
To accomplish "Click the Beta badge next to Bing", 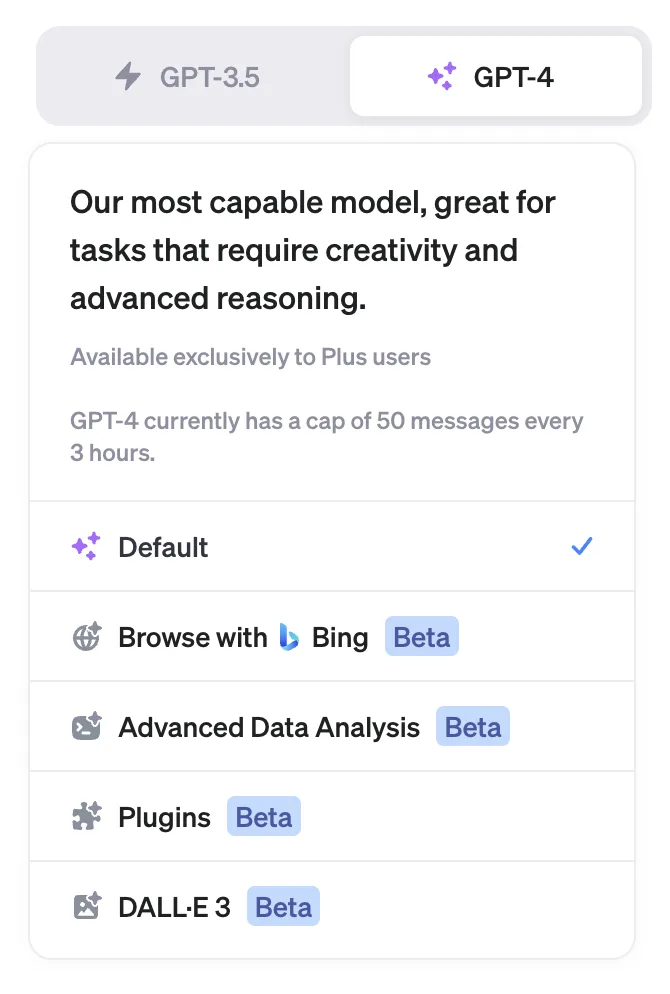I will pyautogui.click(x=422, y=637).
